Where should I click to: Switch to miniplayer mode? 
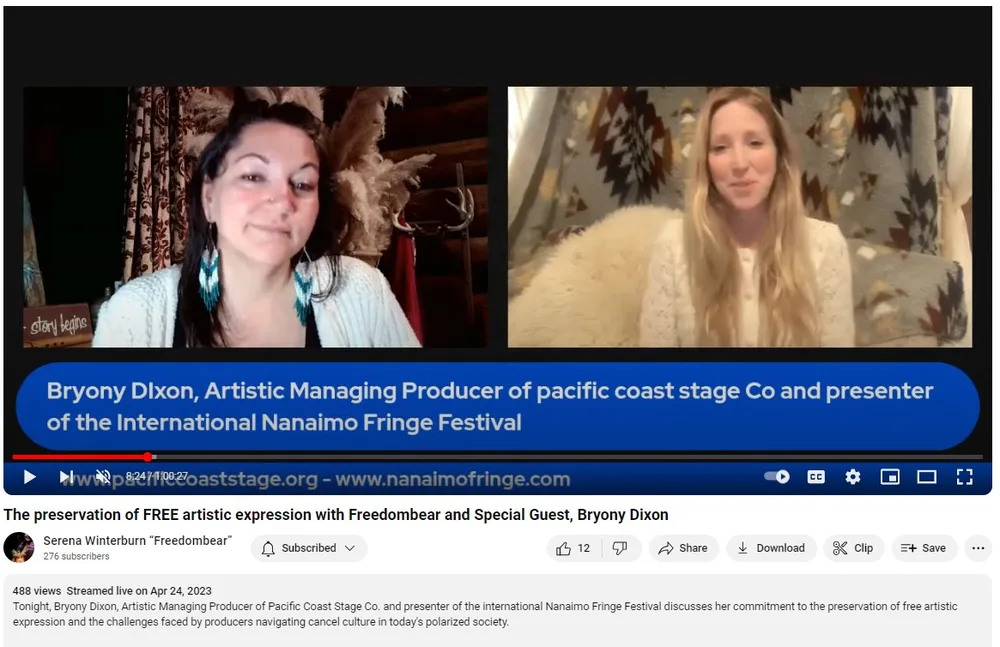click(x=890, y=477)
